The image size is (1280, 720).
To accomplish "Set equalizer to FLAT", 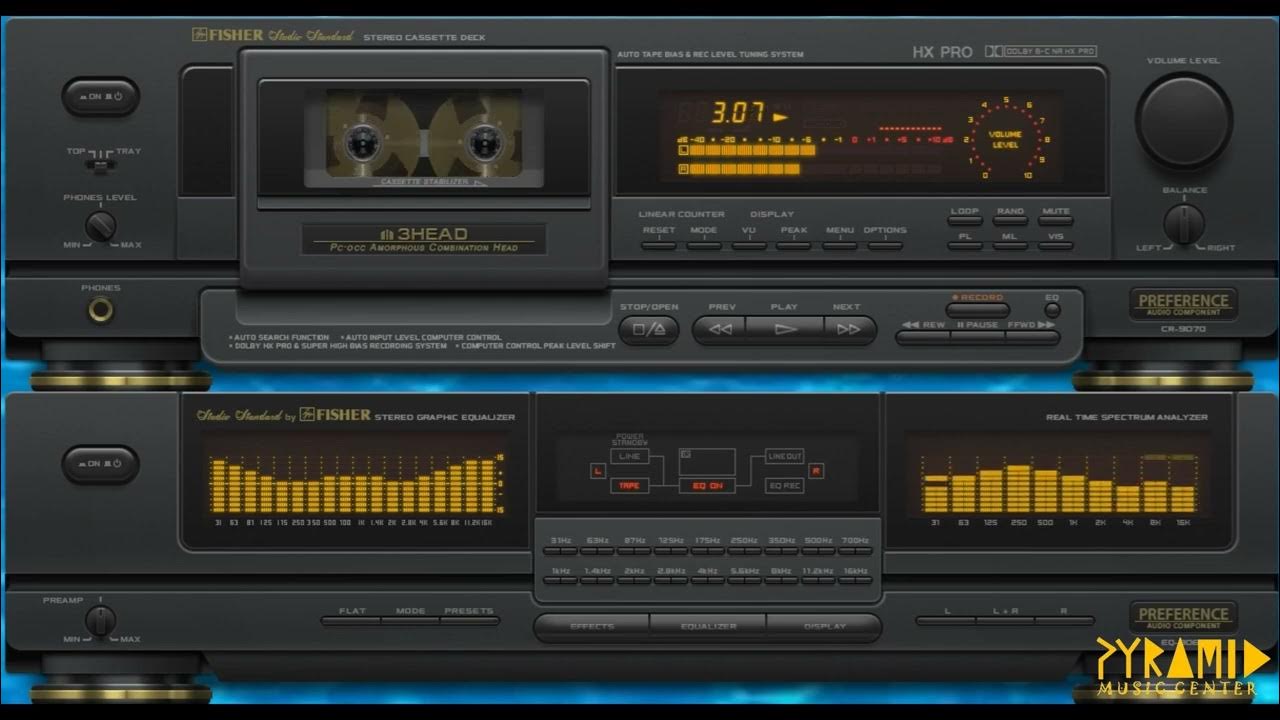I will pos(351,621).
